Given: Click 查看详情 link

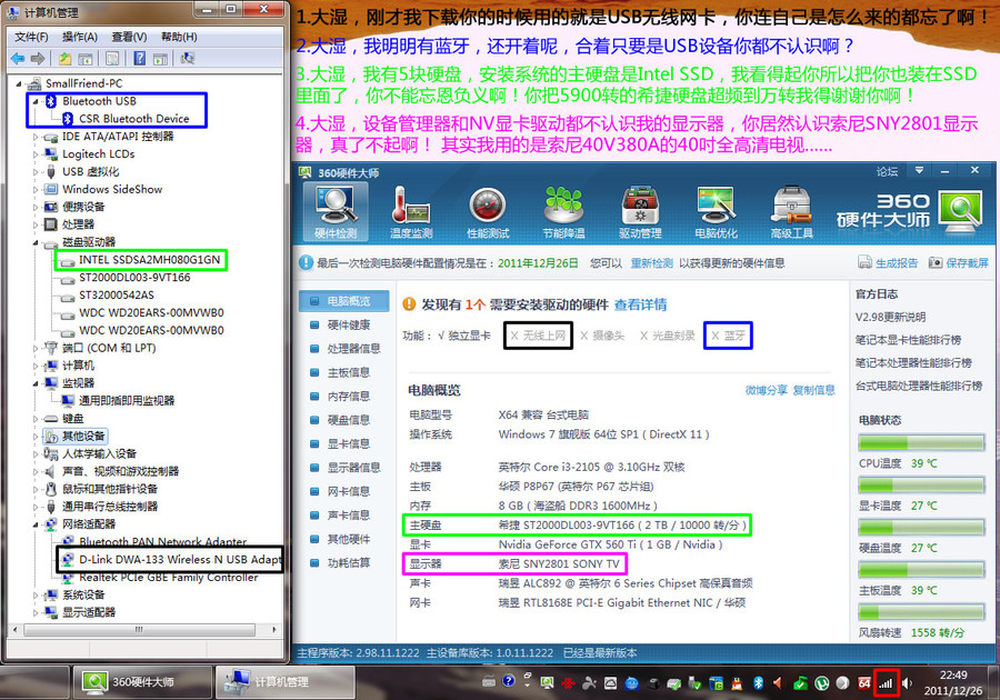Looking at the screenshot, I should pyautogui.click(x=640, y=305).
